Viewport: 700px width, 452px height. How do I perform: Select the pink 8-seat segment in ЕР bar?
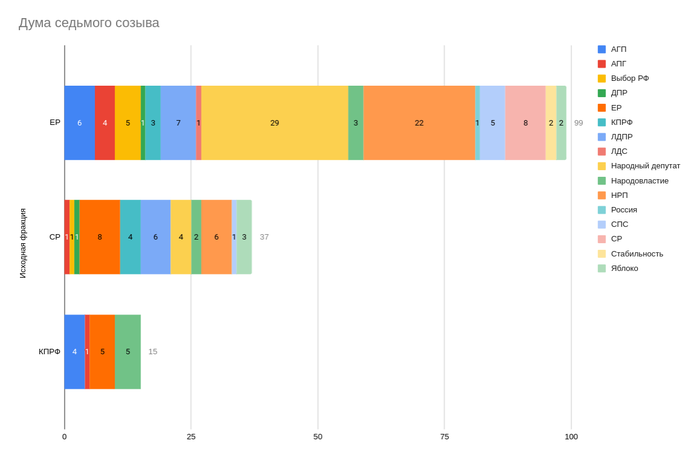[x=525, y=123]
